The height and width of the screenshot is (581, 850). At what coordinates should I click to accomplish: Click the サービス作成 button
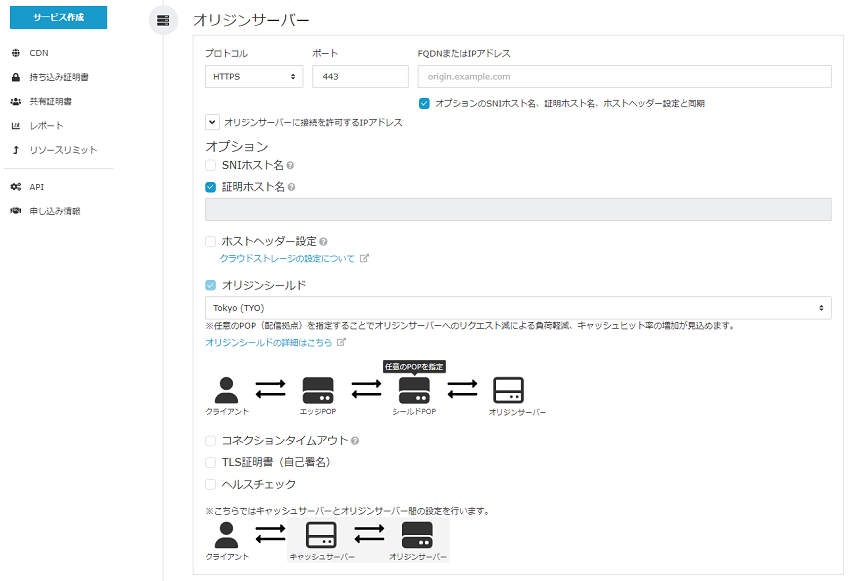[x=58, y=19]
